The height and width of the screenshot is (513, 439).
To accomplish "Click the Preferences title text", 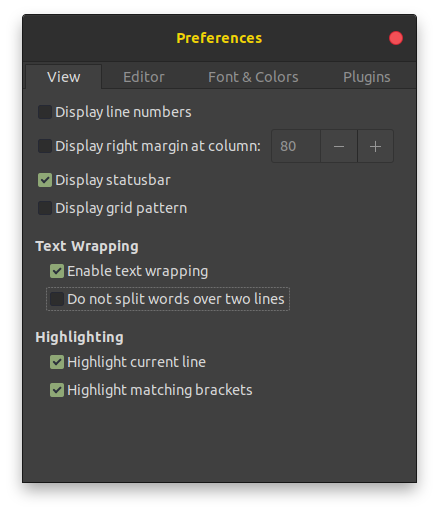I will tap(219, 38).
